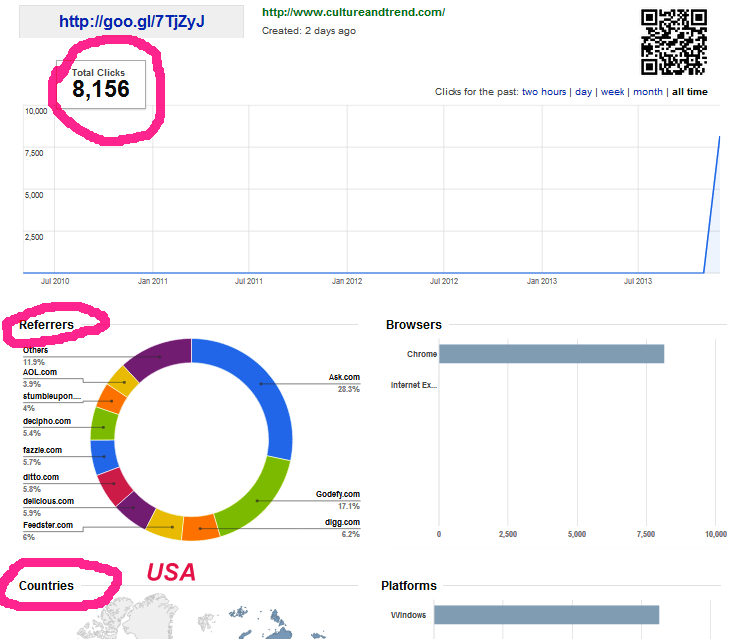Show clicks for the past day
744x639 pixels.
pos(583,92)
